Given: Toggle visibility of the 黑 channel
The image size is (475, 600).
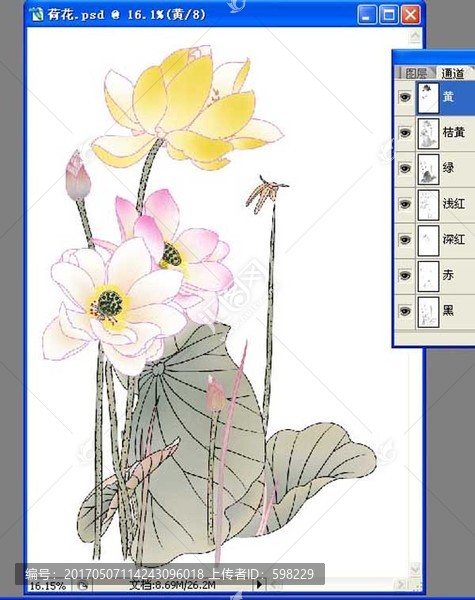Looking at the screenshot, I should (405, 311).
